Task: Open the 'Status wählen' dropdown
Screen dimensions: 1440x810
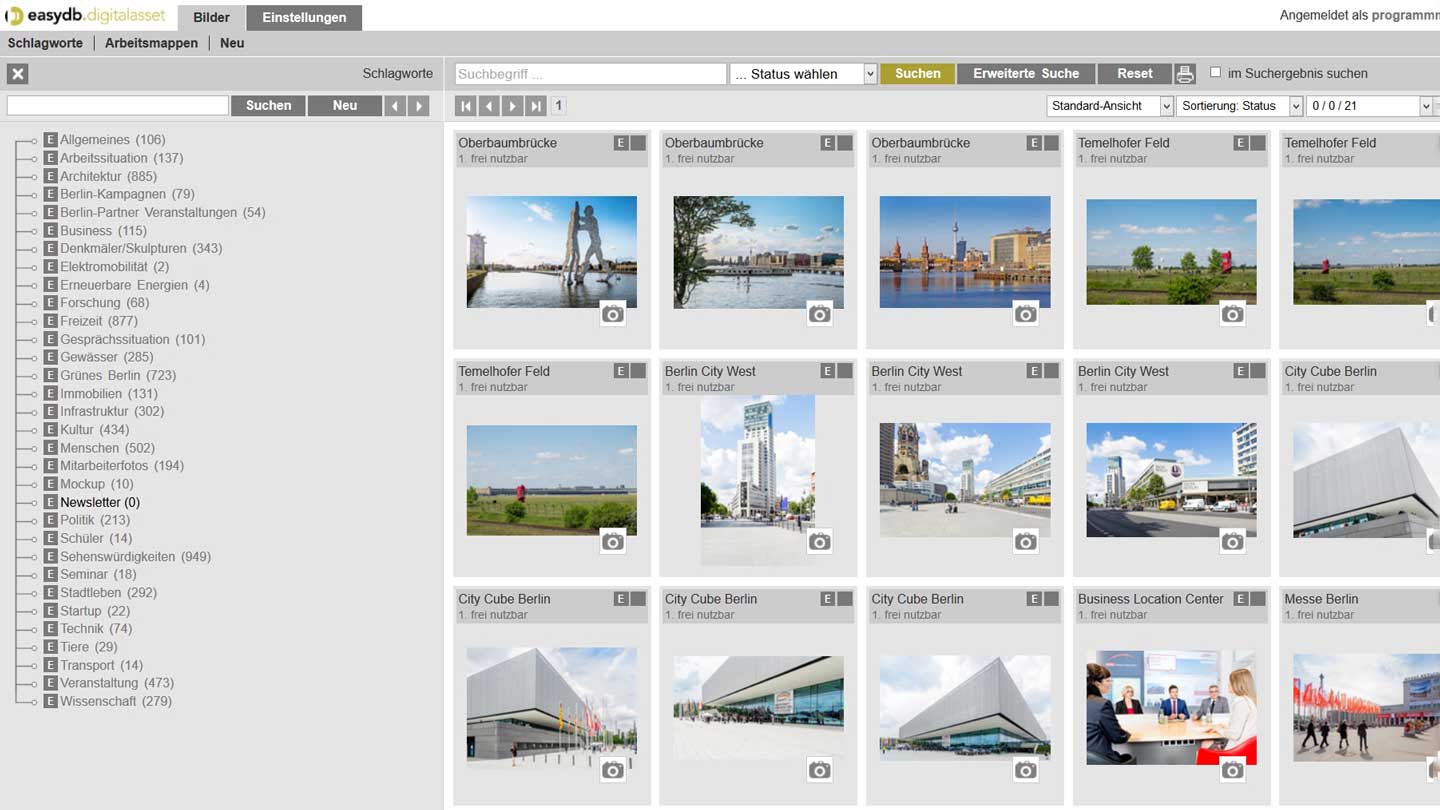Action: click(804, 74)
